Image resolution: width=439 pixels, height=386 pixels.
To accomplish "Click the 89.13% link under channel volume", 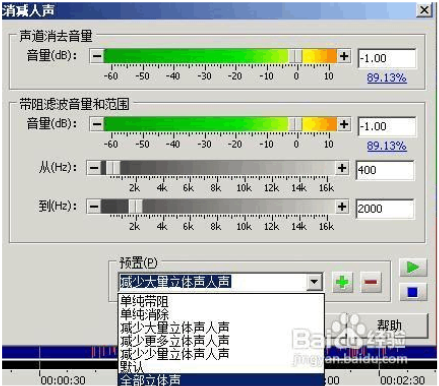I will [387, 78].
